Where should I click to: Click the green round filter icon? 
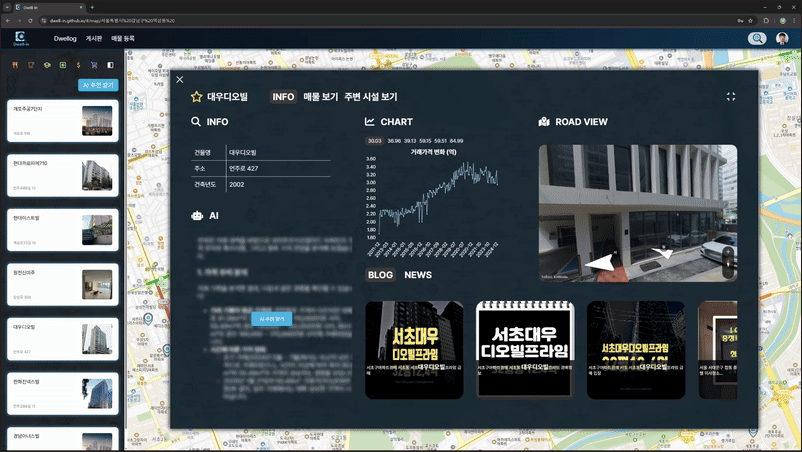[x=47, y=65]
